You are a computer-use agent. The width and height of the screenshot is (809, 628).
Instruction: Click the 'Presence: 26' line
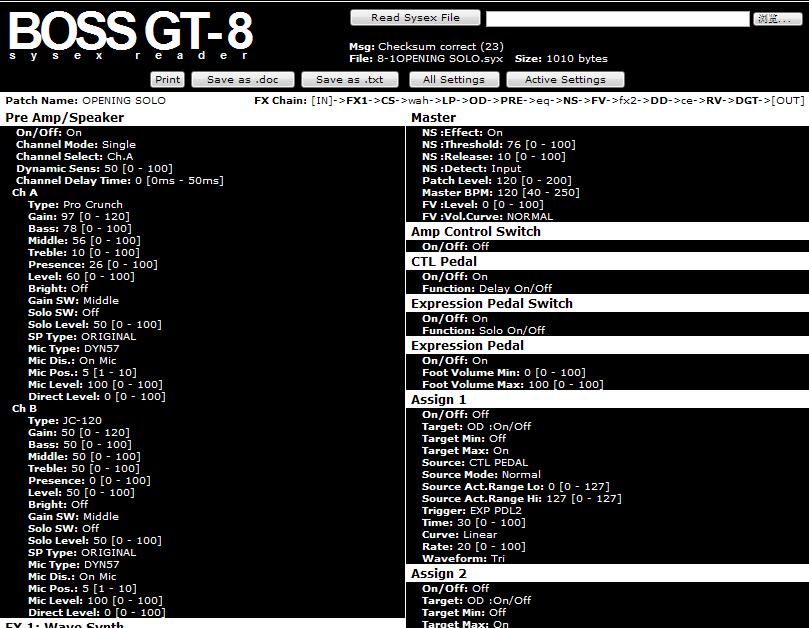93,264
